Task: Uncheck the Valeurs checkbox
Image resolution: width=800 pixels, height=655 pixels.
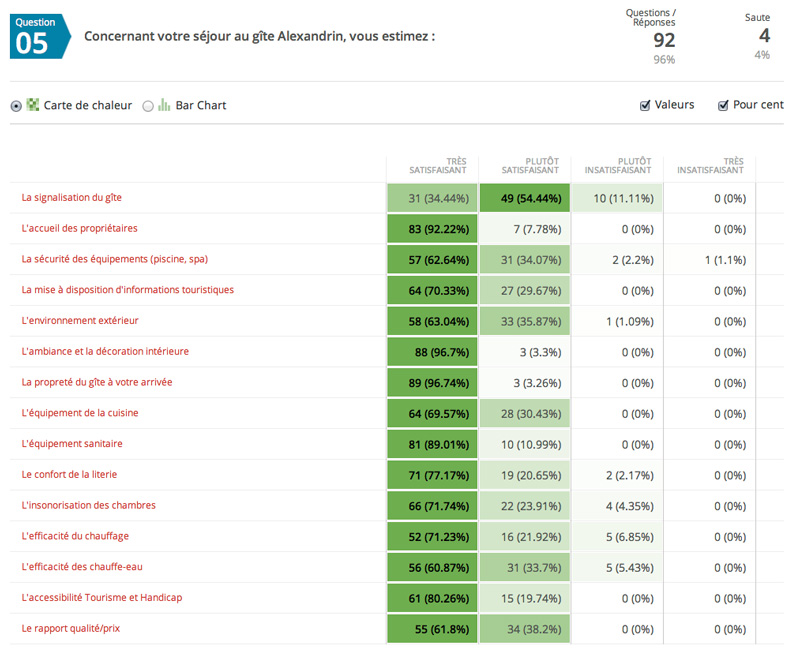Action: [645, 105]
